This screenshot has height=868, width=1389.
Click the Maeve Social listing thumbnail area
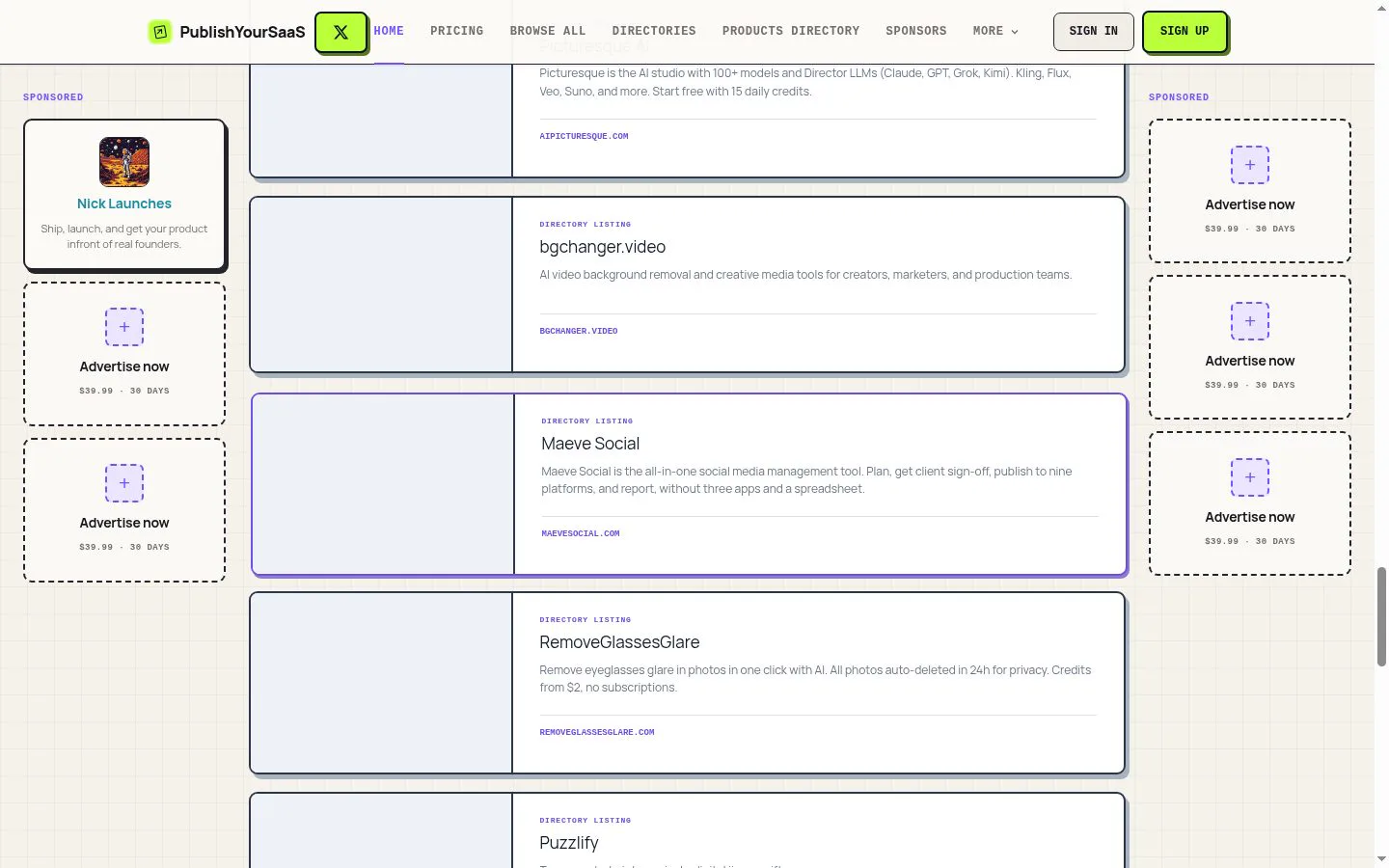click(384, 484)
